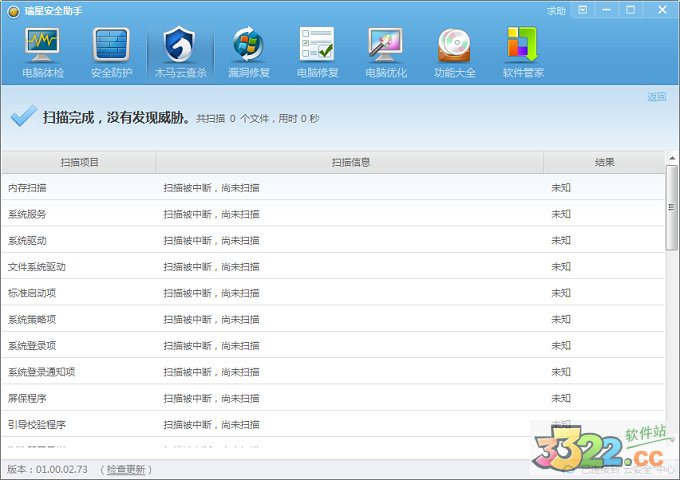Open the title bar dropdown menu button

pyautogui.click(x=583, y=10)
